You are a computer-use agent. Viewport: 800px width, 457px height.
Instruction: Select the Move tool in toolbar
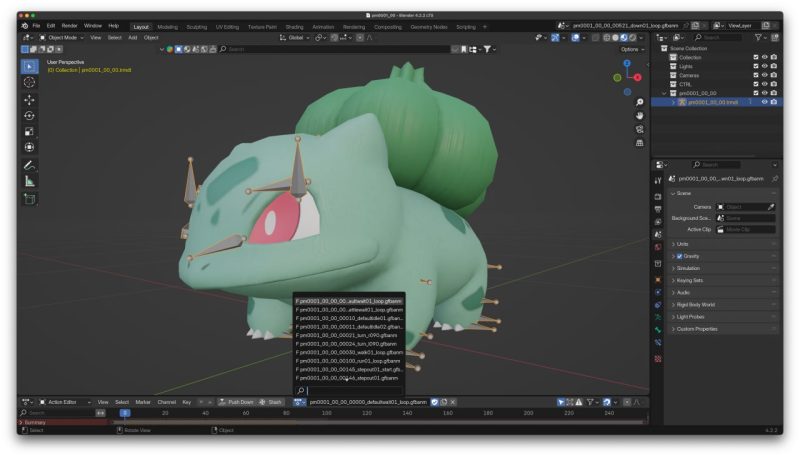click(x=29, y=99)
